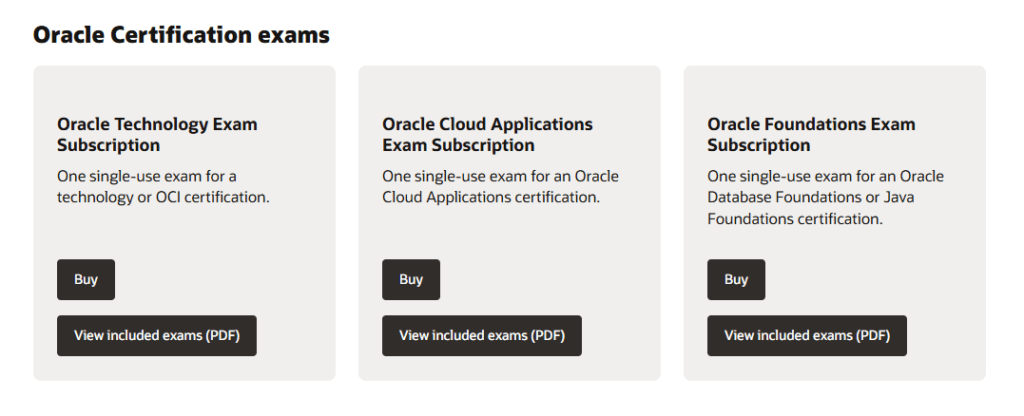View included exams PDF for Technology subscription
This screenshot has height=416, width=1024.
156,336
